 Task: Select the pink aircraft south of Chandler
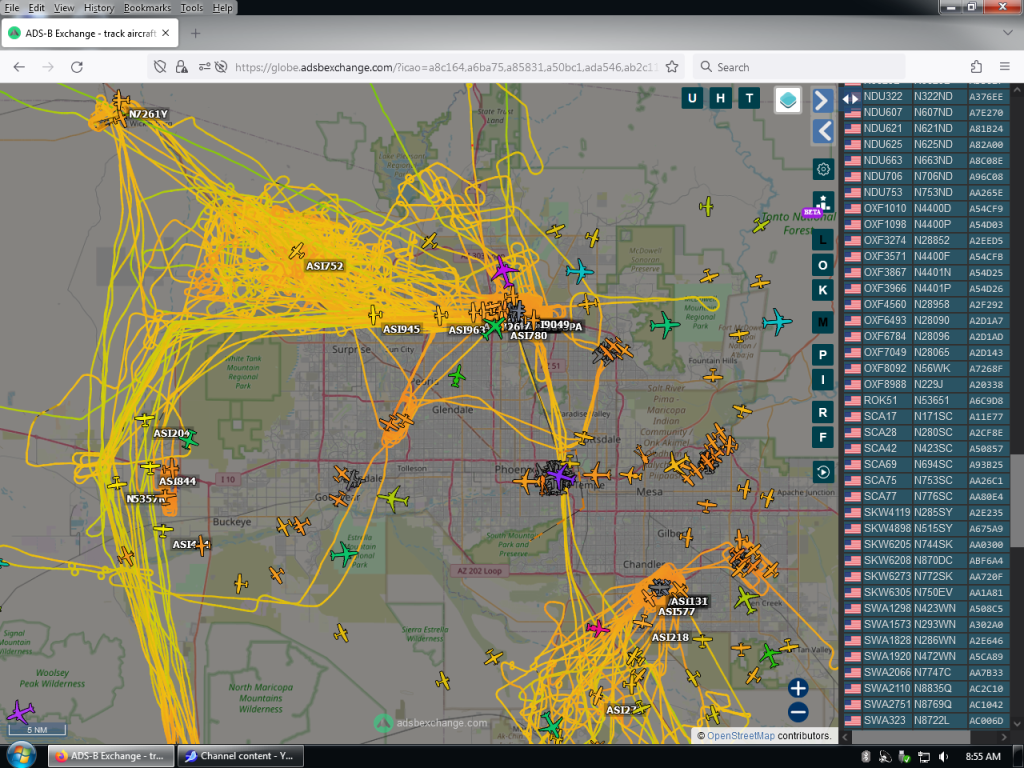pos(597,628)
